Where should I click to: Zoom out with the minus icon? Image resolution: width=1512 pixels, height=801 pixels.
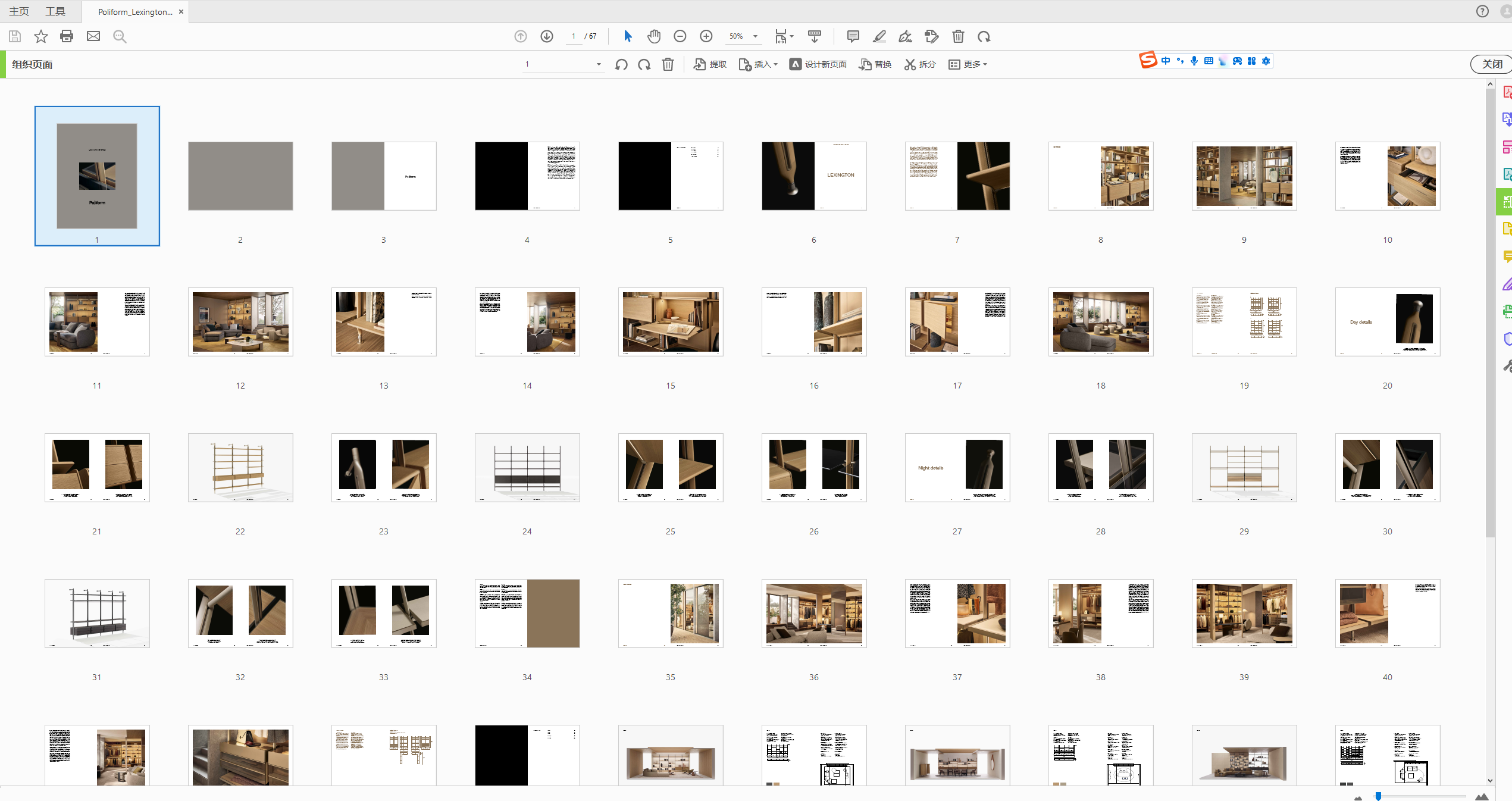(680, 36)
